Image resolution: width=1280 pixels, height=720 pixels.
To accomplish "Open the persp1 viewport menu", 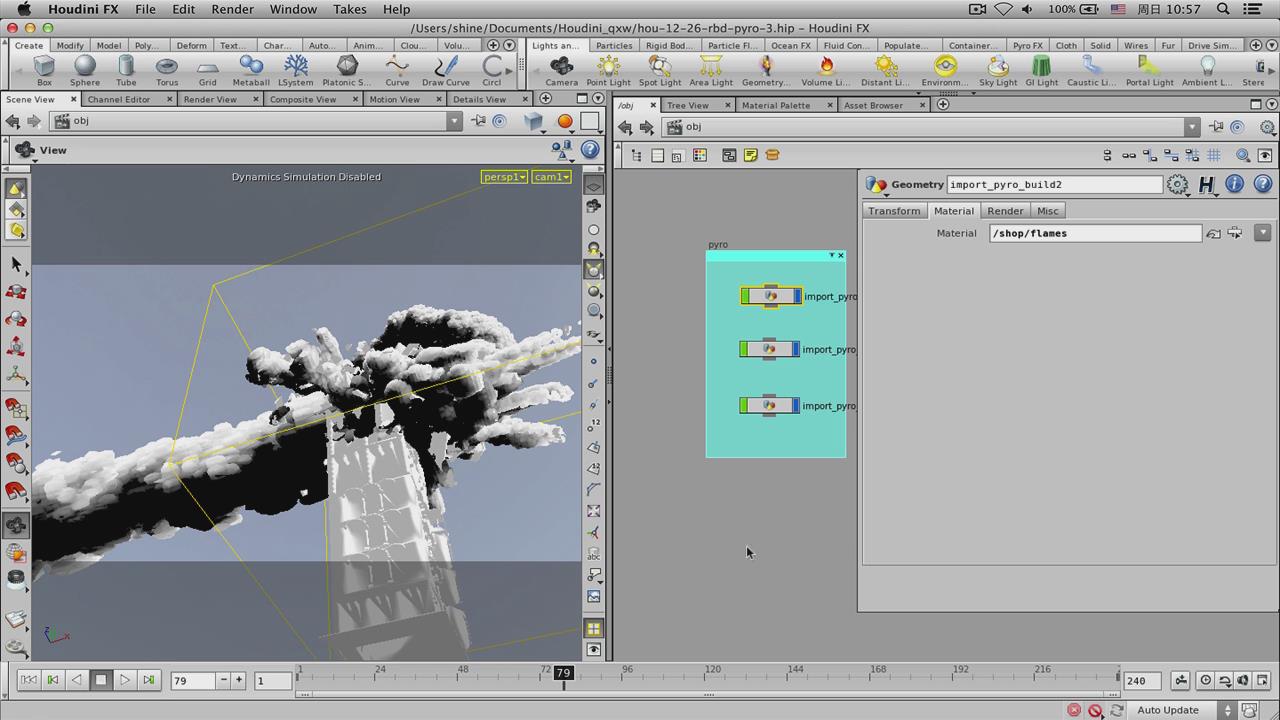I will (503, 177).
